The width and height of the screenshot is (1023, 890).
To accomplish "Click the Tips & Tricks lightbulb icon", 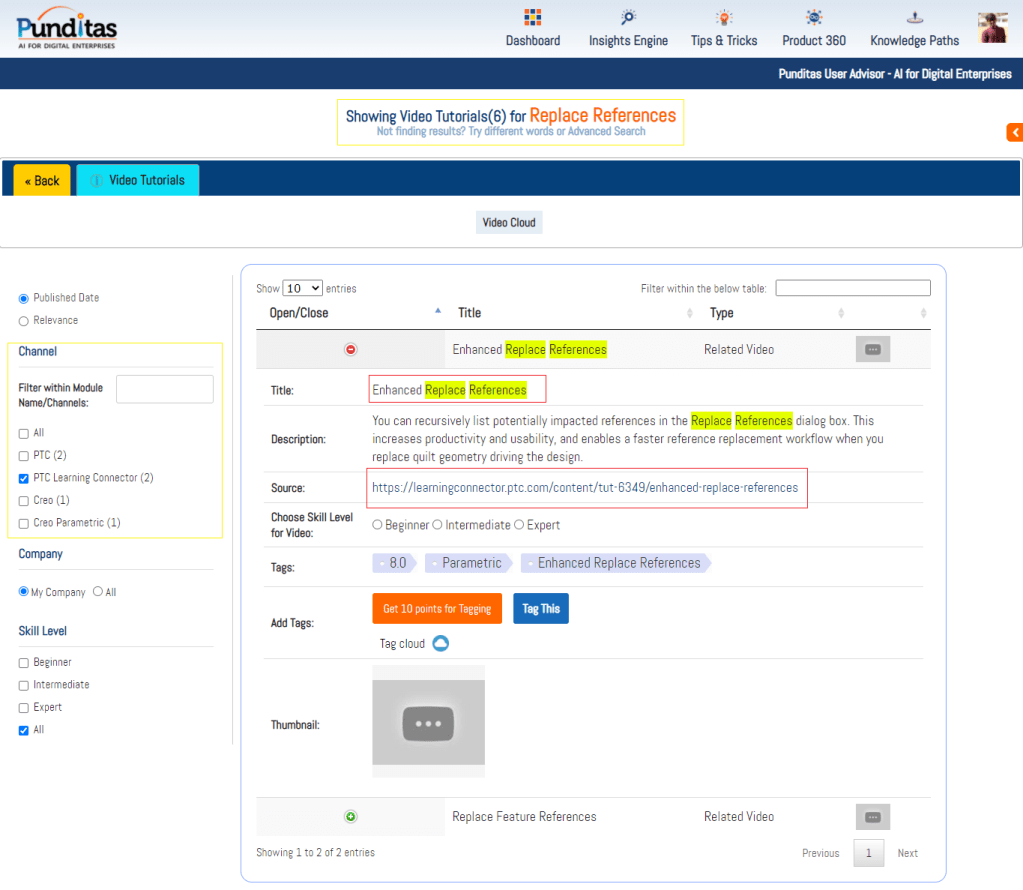I will tap(723, 18).
